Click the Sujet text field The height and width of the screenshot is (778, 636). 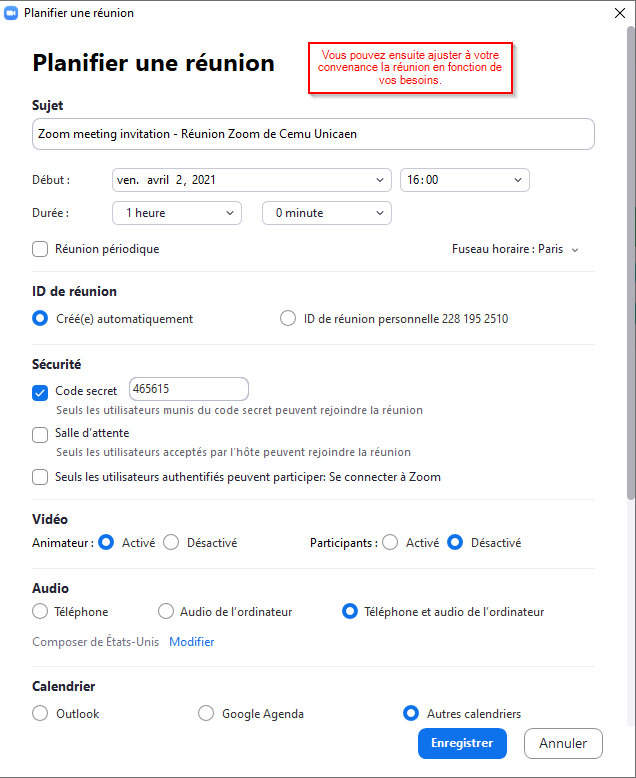click(x=313, y=134)
